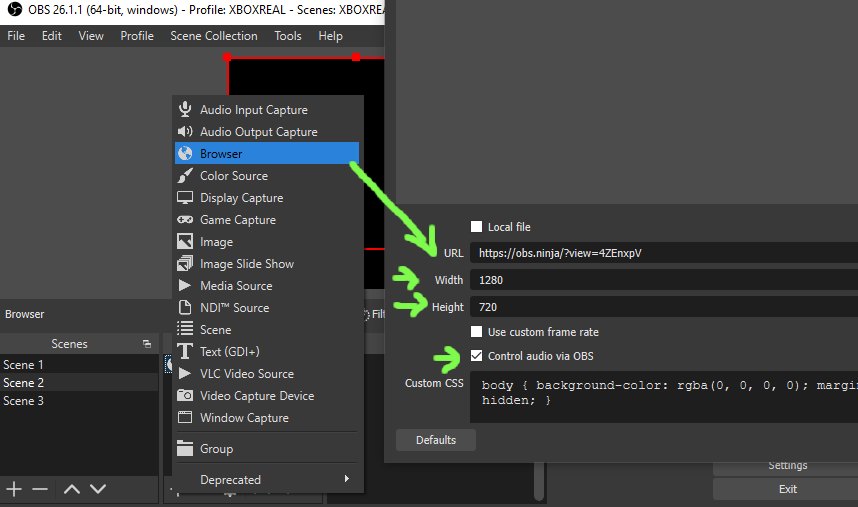Move scene up with up arrow

point(72,489)
